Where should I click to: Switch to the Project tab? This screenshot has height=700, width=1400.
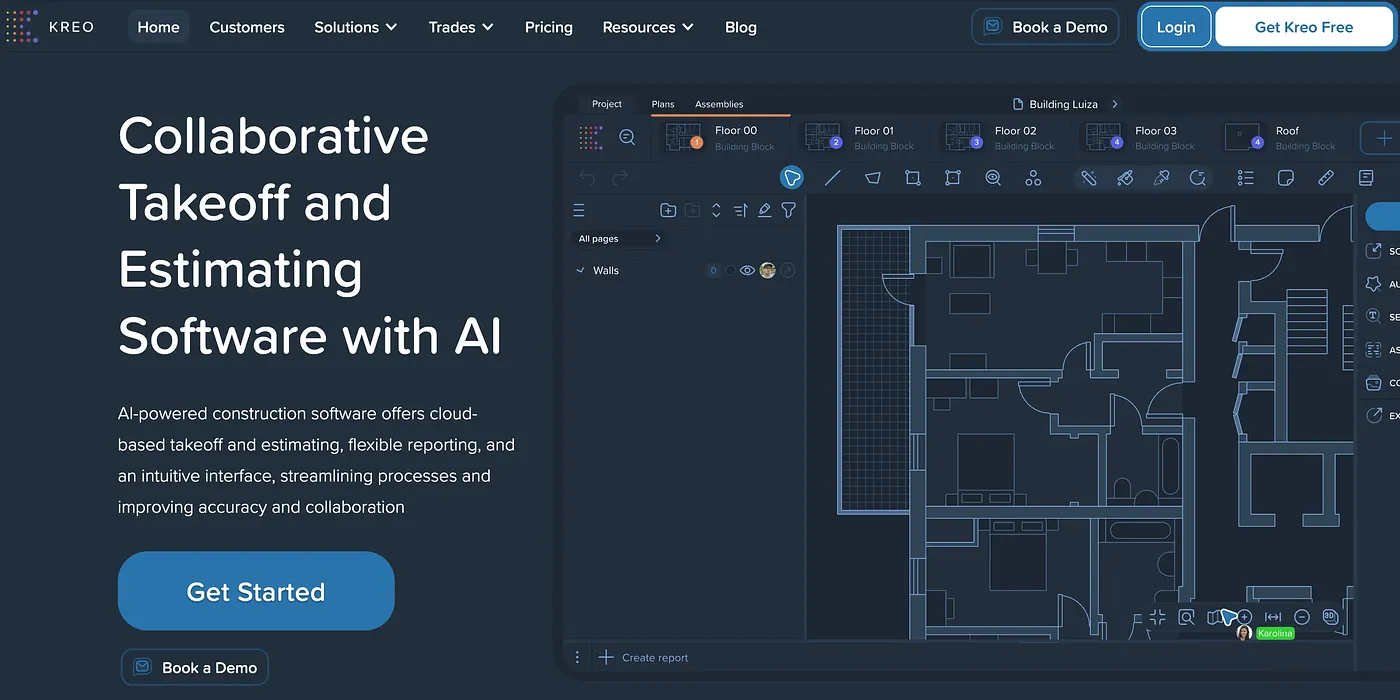coord(607,104)
